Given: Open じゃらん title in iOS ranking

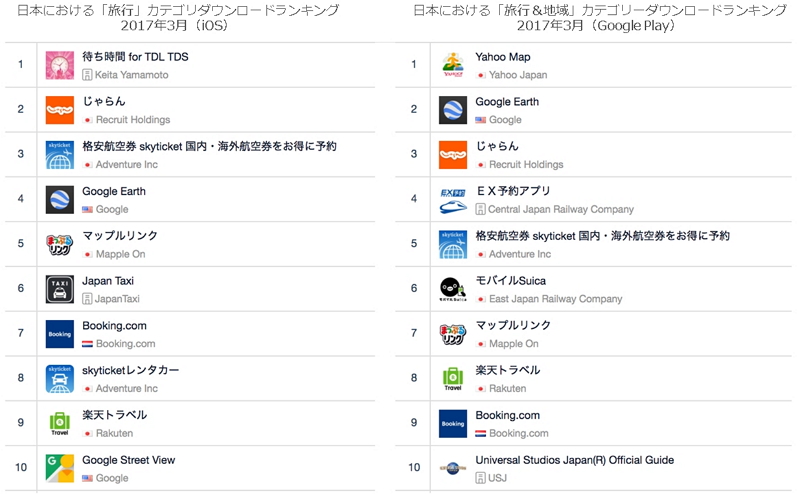Looking at the screenshot, I should click(x=104, y=102).
